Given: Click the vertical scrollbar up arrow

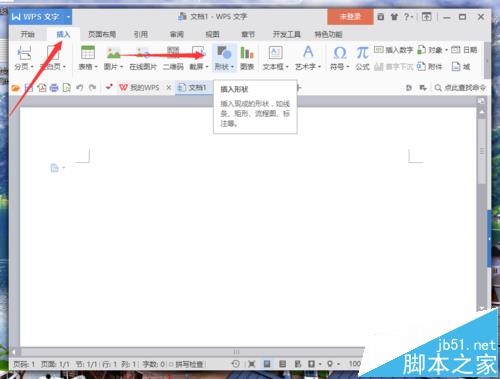Looking at the screenshot, I should click(482, 113).
